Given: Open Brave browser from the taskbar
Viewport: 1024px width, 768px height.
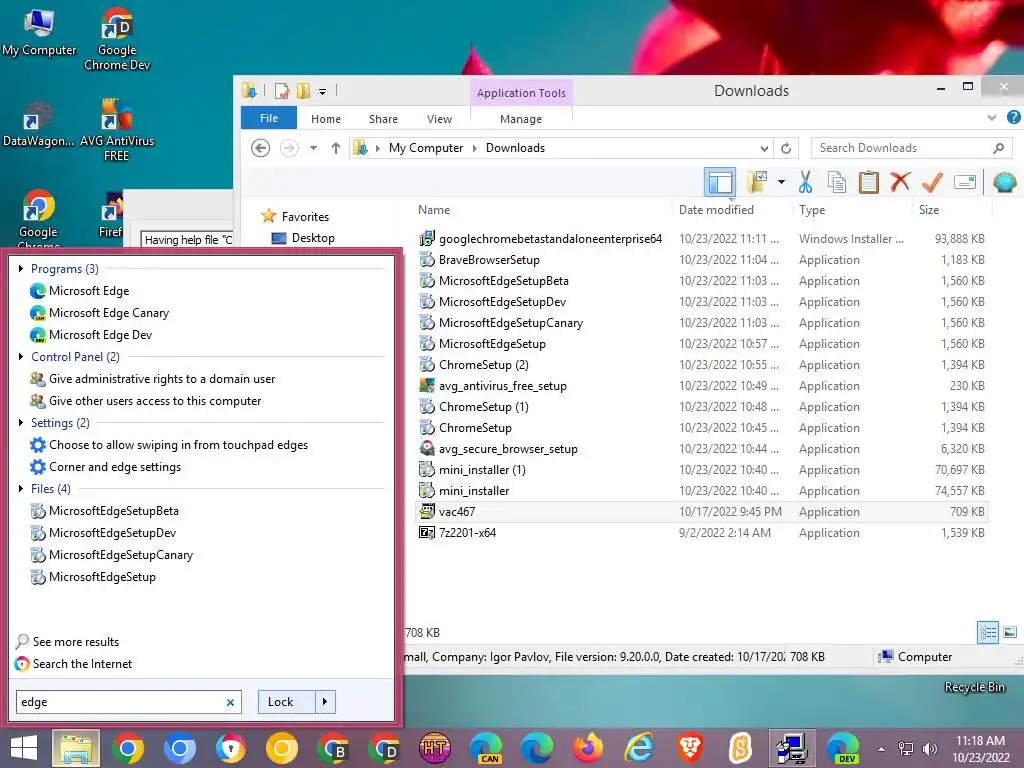Looking at the screenshot, I should click(x=690, y=748).
